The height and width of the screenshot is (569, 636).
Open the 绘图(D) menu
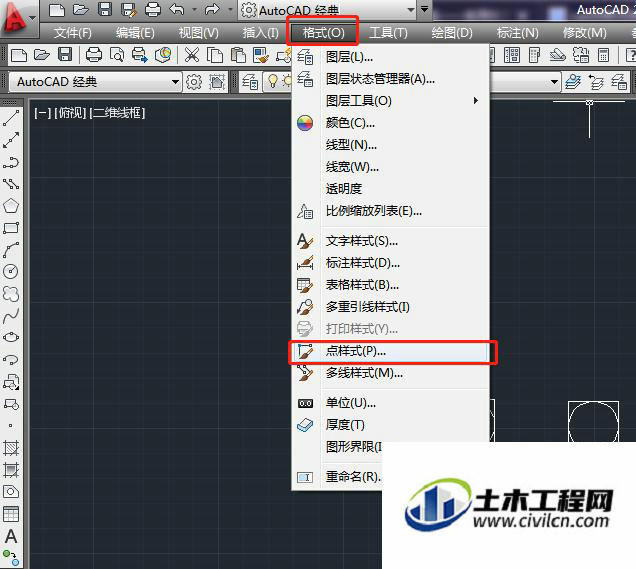coord(452,33)
